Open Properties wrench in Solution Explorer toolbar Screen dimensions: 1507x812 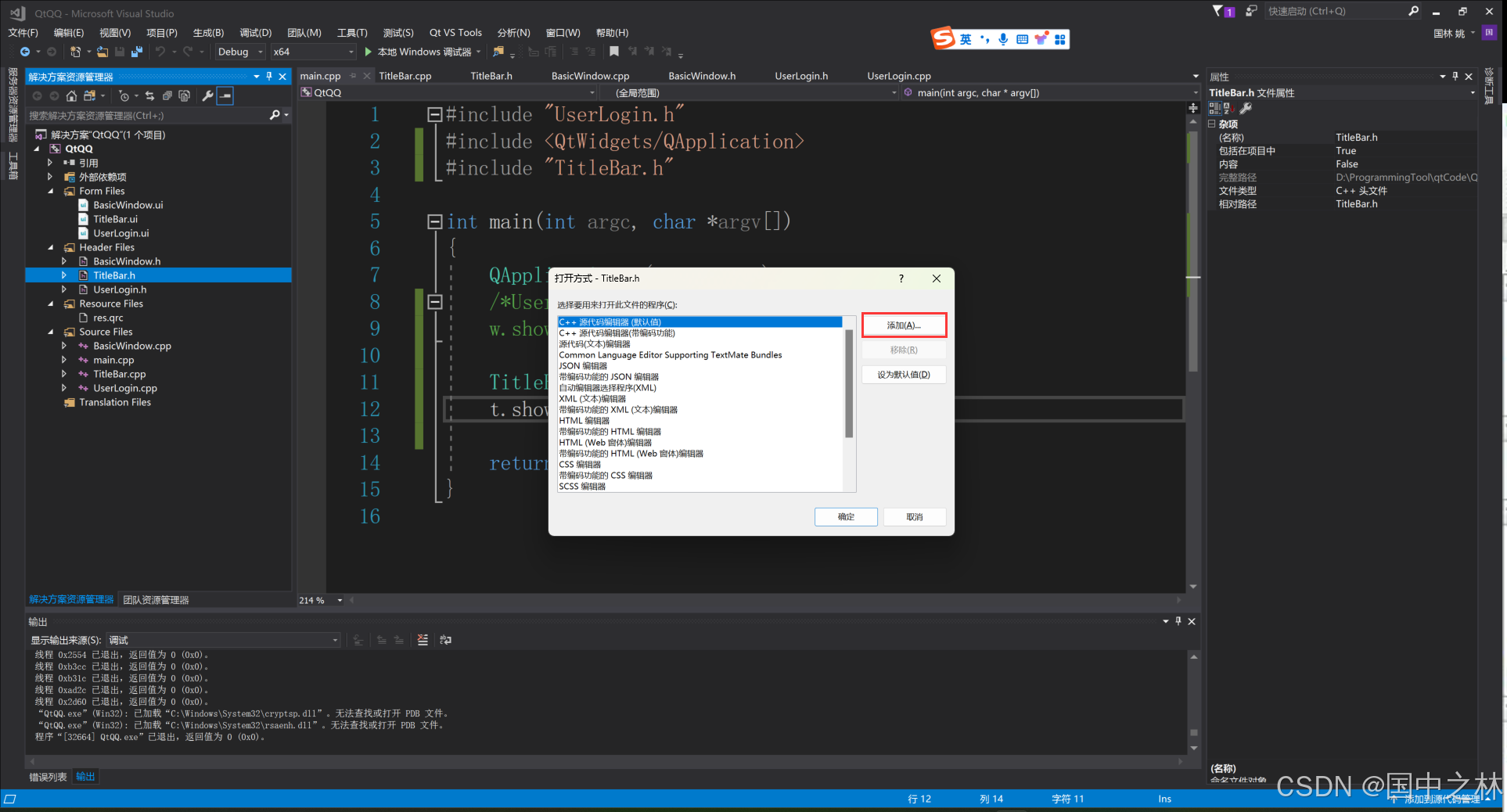207,95
